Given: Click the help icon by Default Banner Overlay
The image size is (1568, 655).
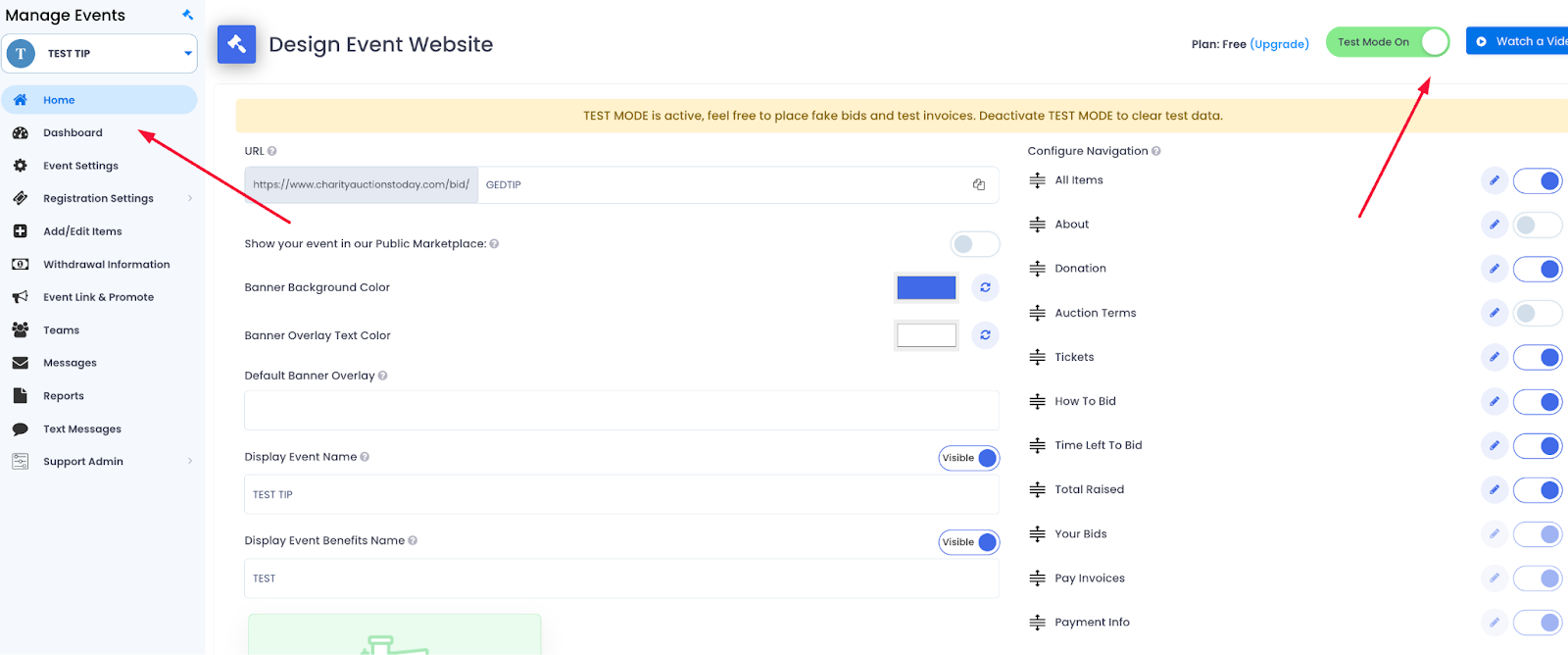Looking at the screenshot, I should coord(382,376).
